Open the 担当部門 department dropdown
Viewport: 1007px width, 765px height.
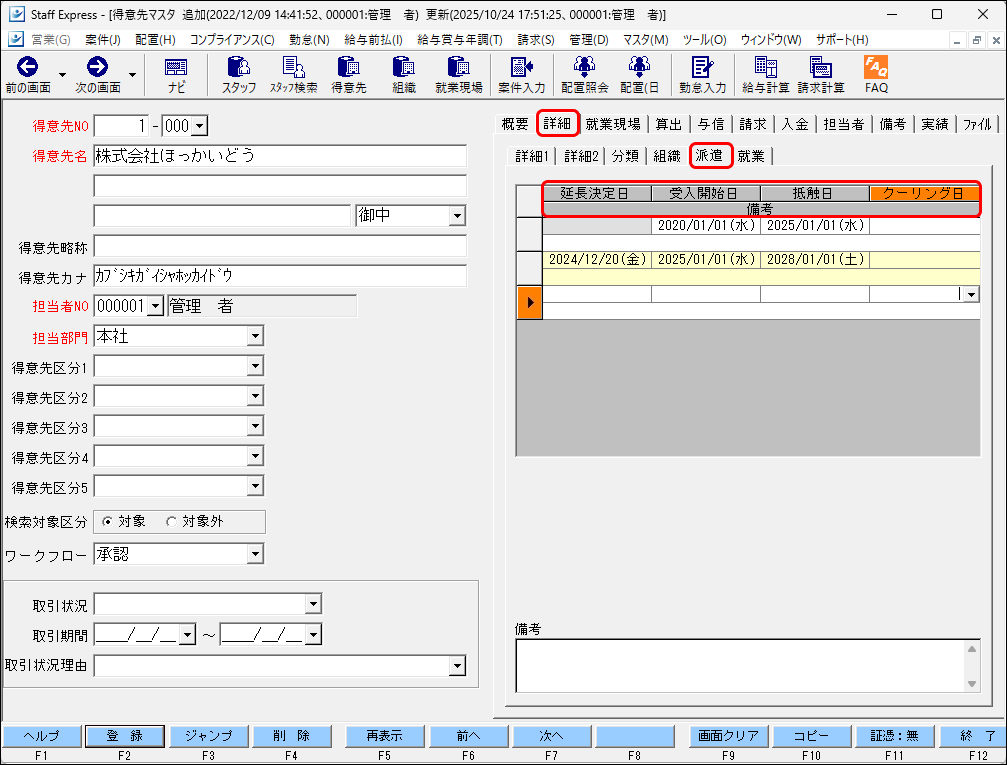[x=255, y=335]
